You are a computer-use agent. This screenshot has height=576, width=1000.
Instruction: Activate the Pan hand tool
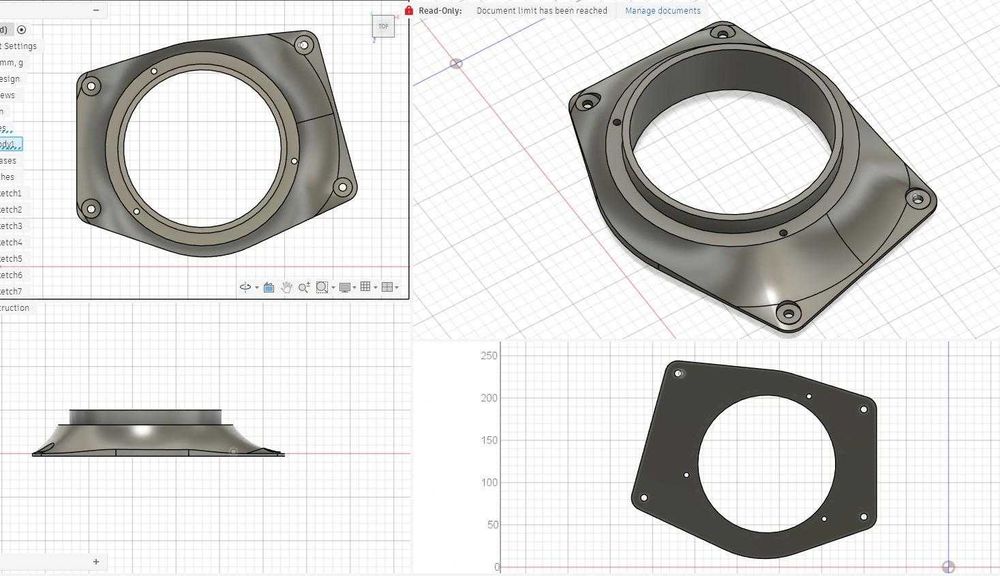286,287
